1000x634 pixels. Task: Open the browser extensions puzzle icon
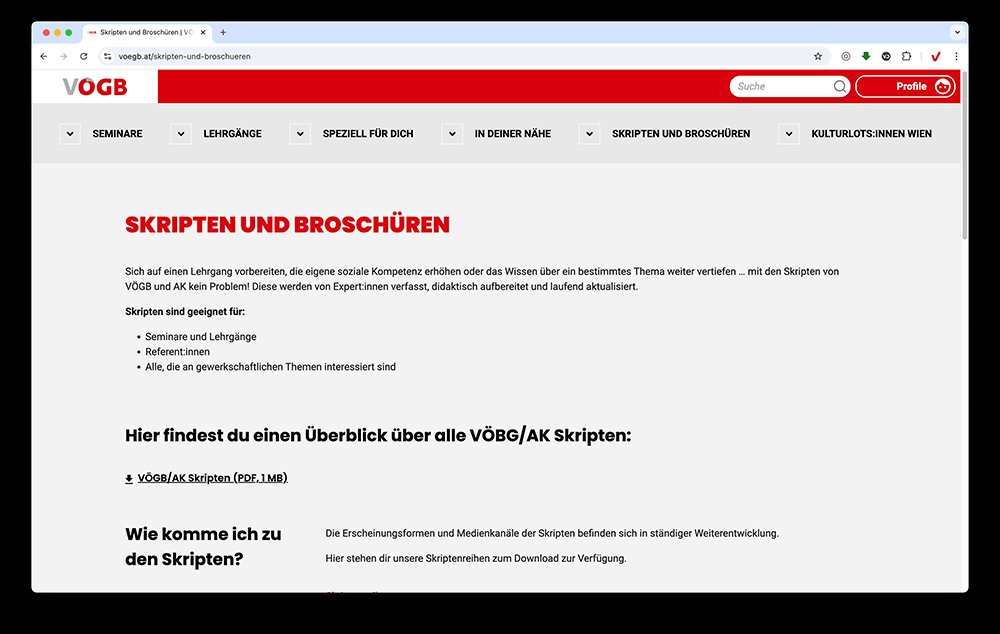tap(906, 56)
